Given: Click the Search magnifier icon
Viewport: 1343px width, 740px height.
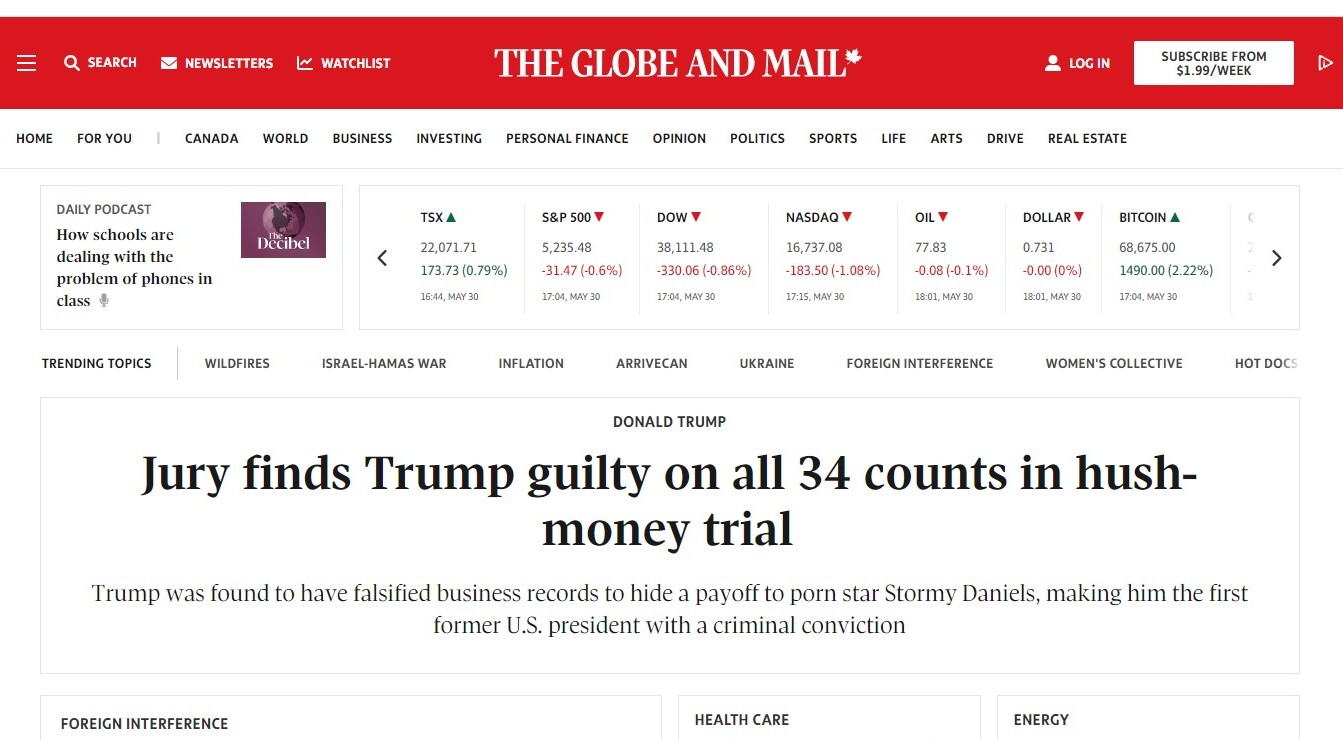Looking at the screenshot, I should [x=72, y=63].
